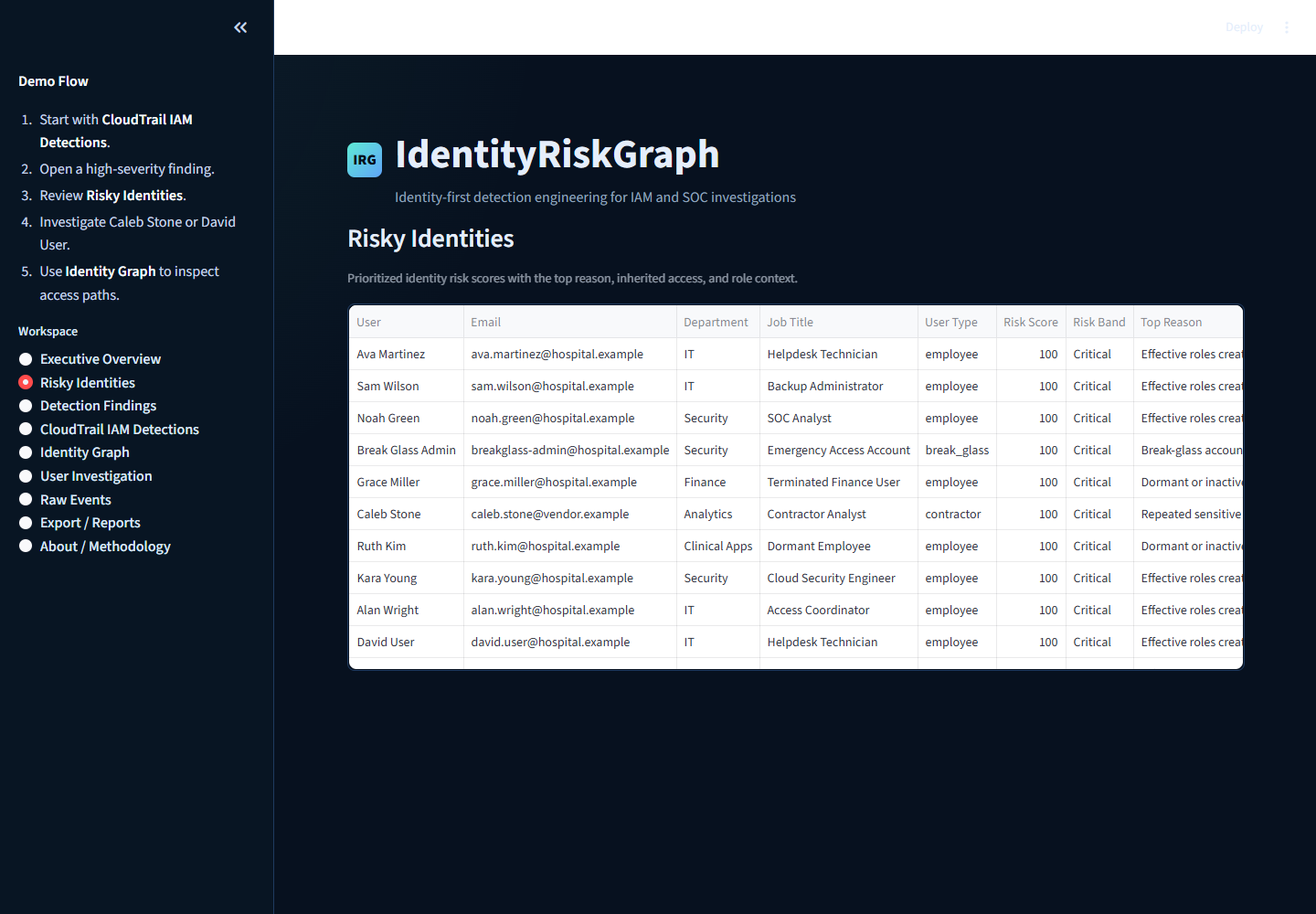Viewport: 1316px width, 914px height.
Task: Click the contractor user type cell
Action: [x=957, y=514]
